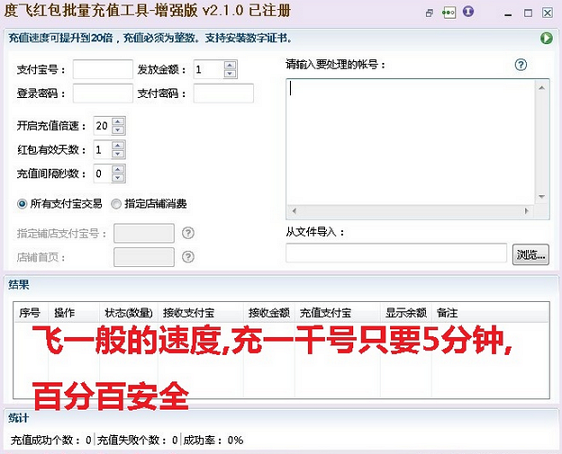Click the 浏览... browse button
Screen dimensions: 562x454
[531, 255]
